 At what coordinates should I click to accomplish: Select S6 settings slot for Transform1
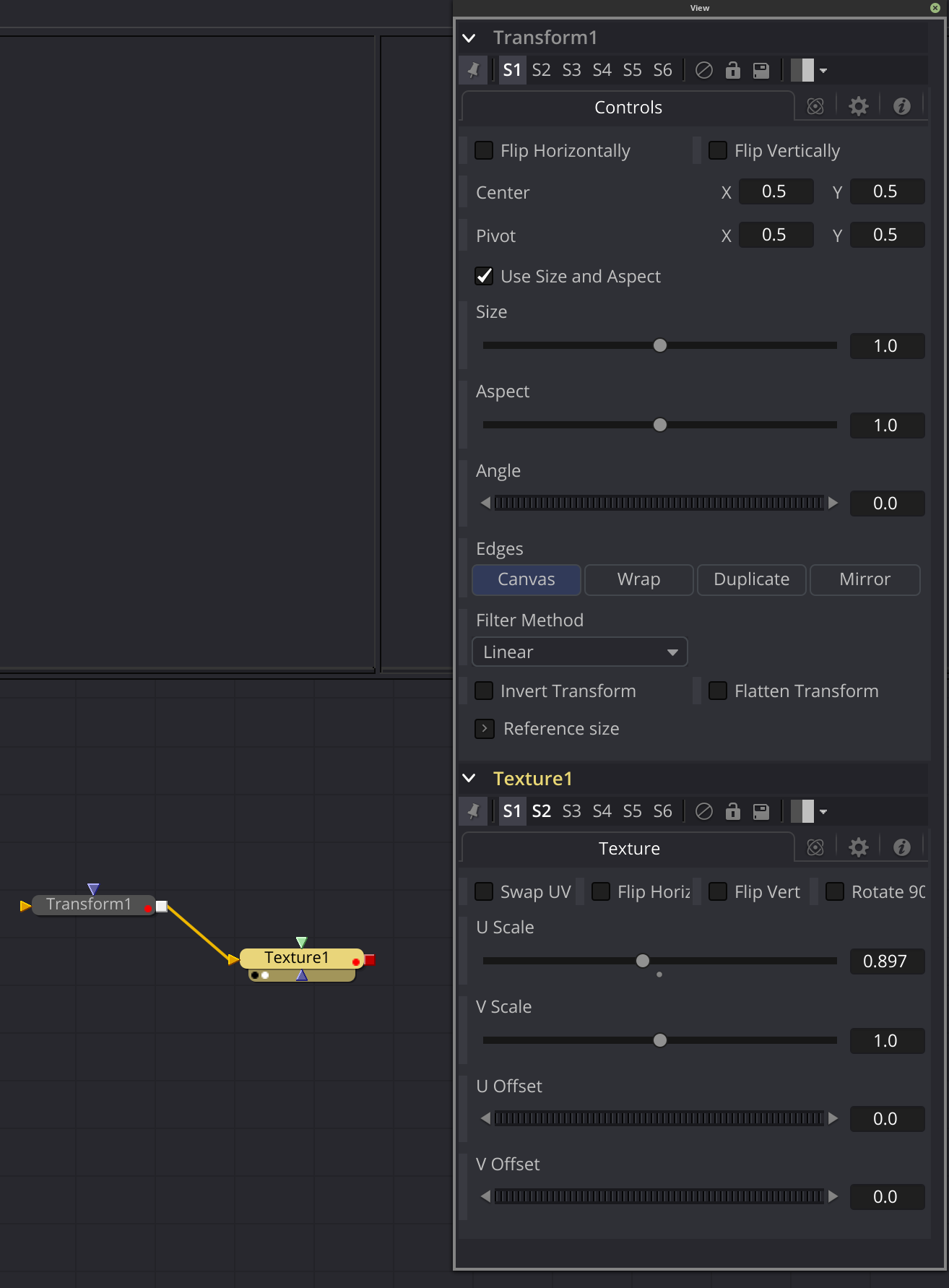point(662,70)
